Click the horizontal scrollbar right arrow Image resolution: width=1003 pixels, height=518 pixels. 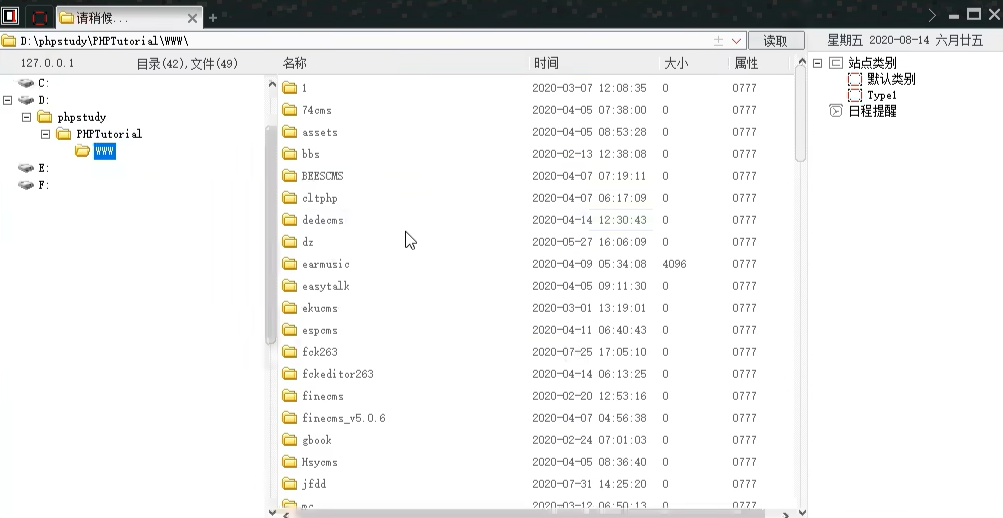(x=786, y=514)
